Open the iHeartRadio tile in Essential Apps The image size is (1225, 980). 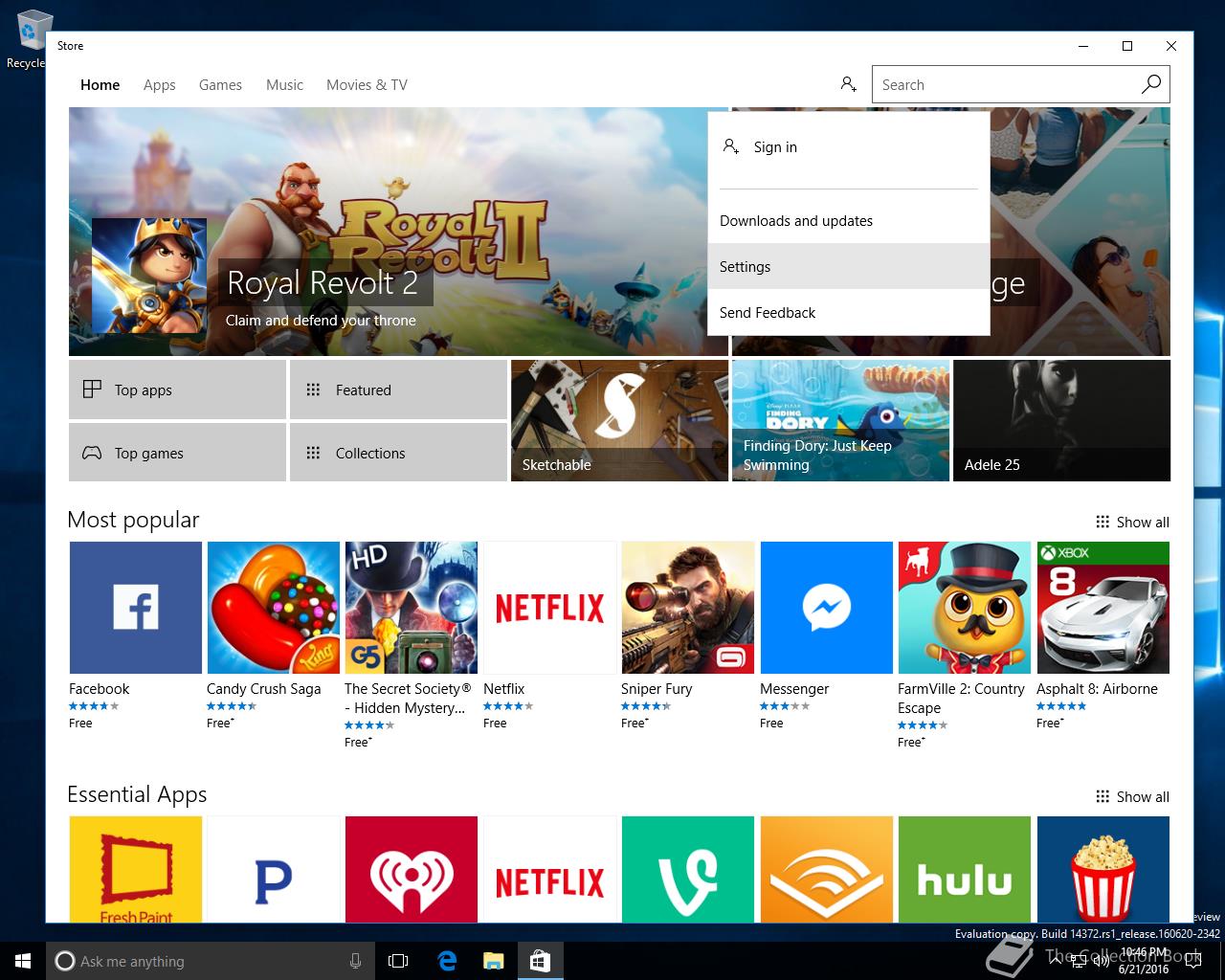tap(412, 869)
